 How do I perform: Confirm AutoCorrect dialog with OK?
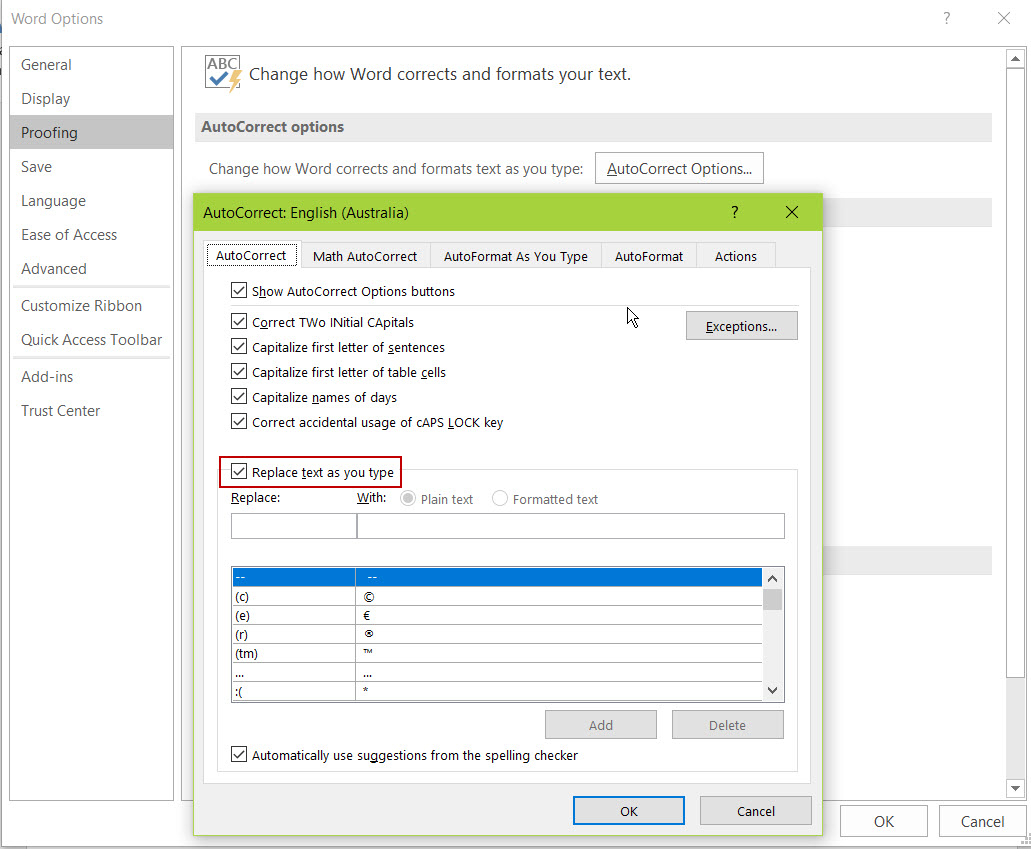(x=629, y=811)
